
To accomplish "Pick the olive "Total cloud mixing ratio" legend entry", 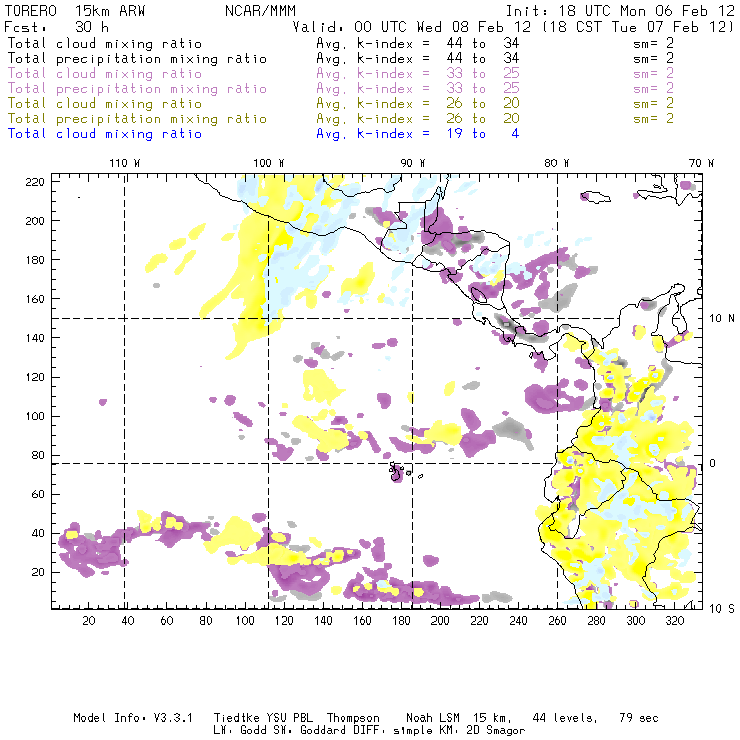I will point(105,104).
